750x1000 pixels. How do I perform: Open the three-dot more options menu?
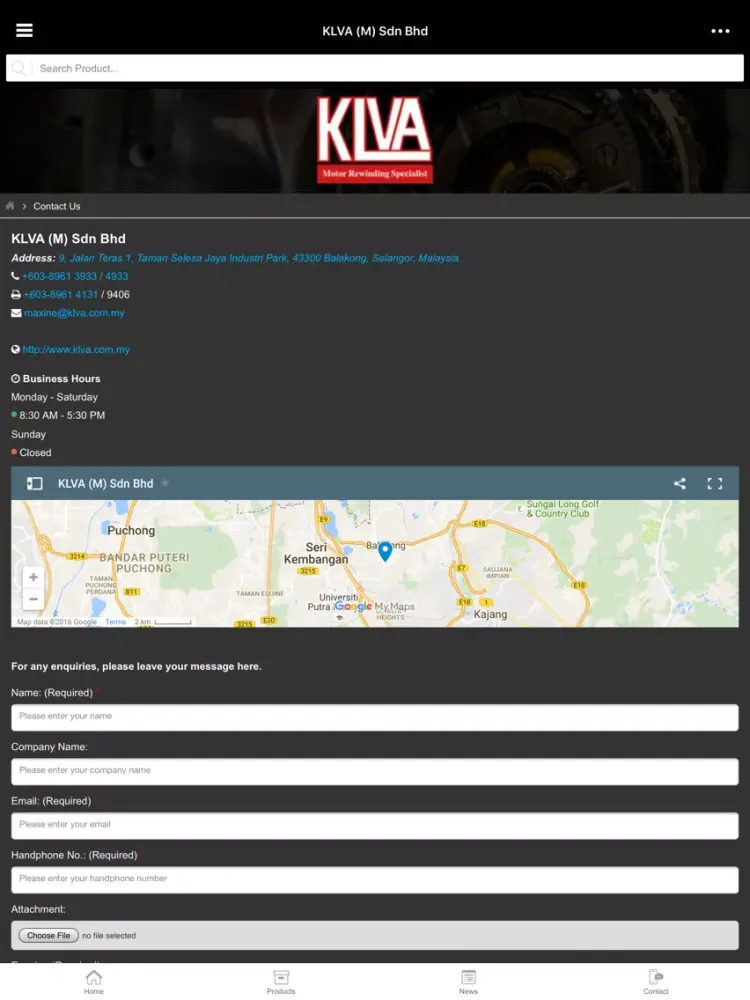pyautogui.click(x=720, y=31)
